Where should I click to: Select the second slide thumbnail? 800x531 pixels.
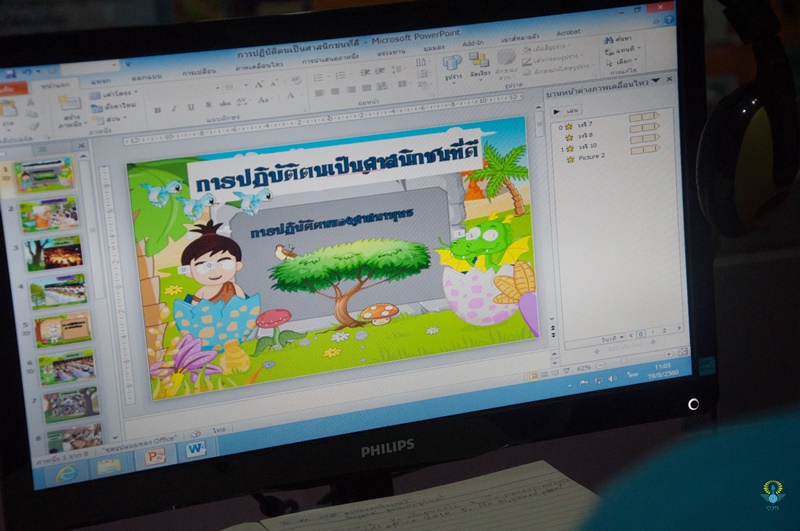click(x=47, y=214)
